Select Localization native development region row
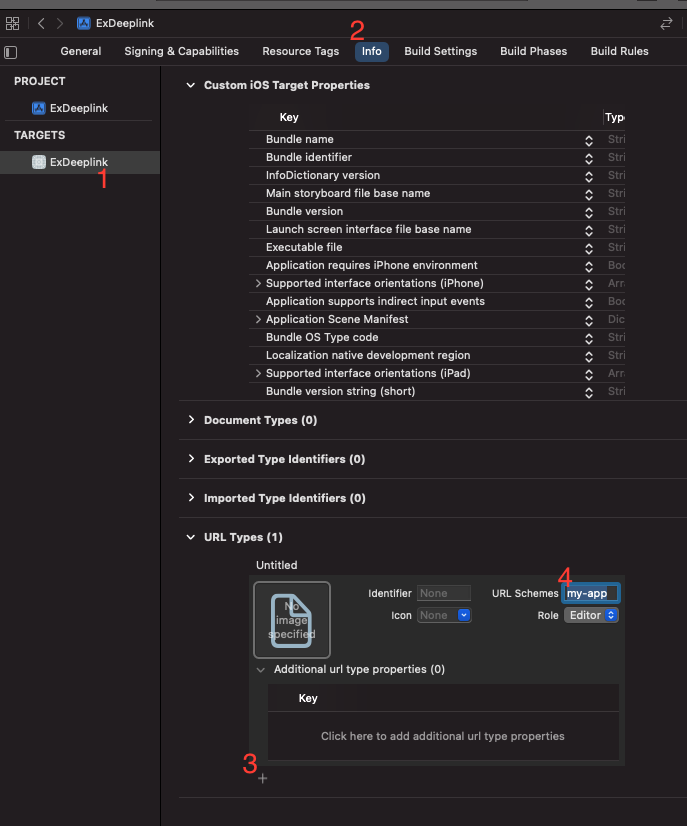The height and width of the screenshot is (826, 687). click(437, 356)
